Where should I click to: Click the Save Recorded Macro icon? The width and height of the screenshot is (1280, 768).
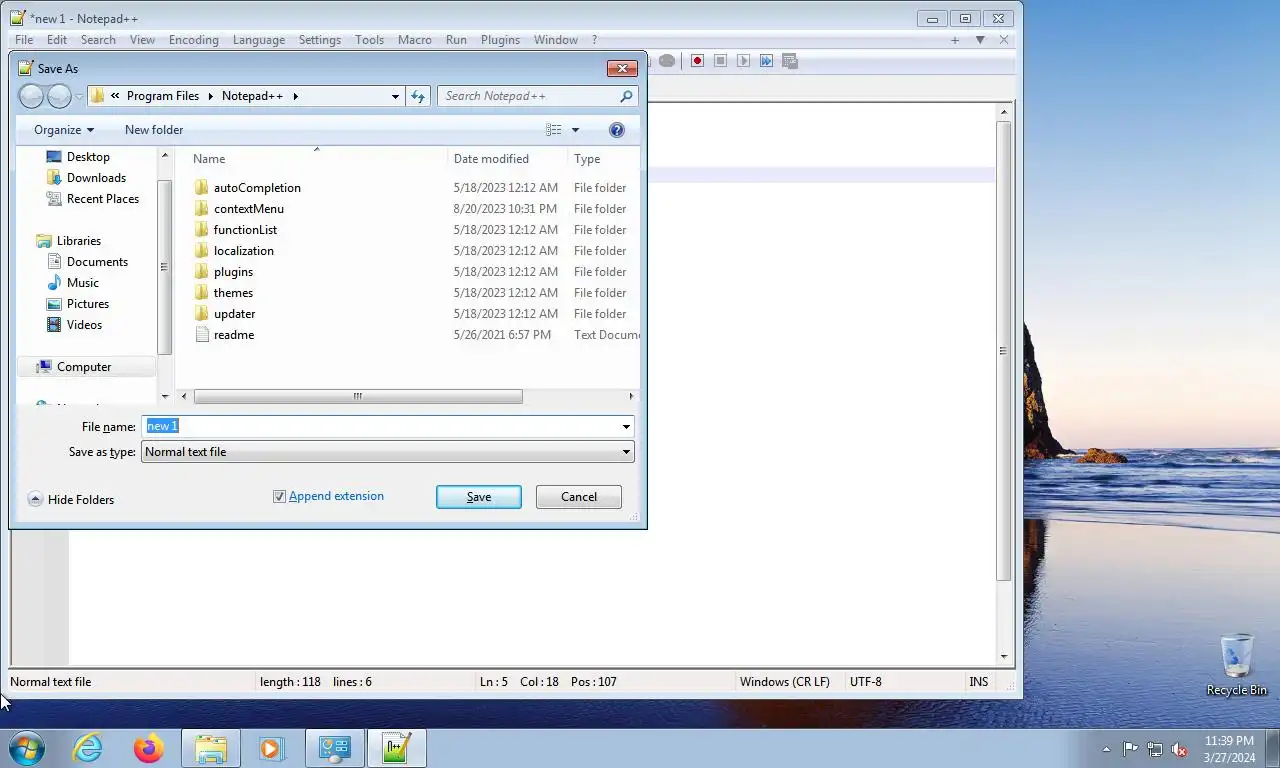click(790, 61)
